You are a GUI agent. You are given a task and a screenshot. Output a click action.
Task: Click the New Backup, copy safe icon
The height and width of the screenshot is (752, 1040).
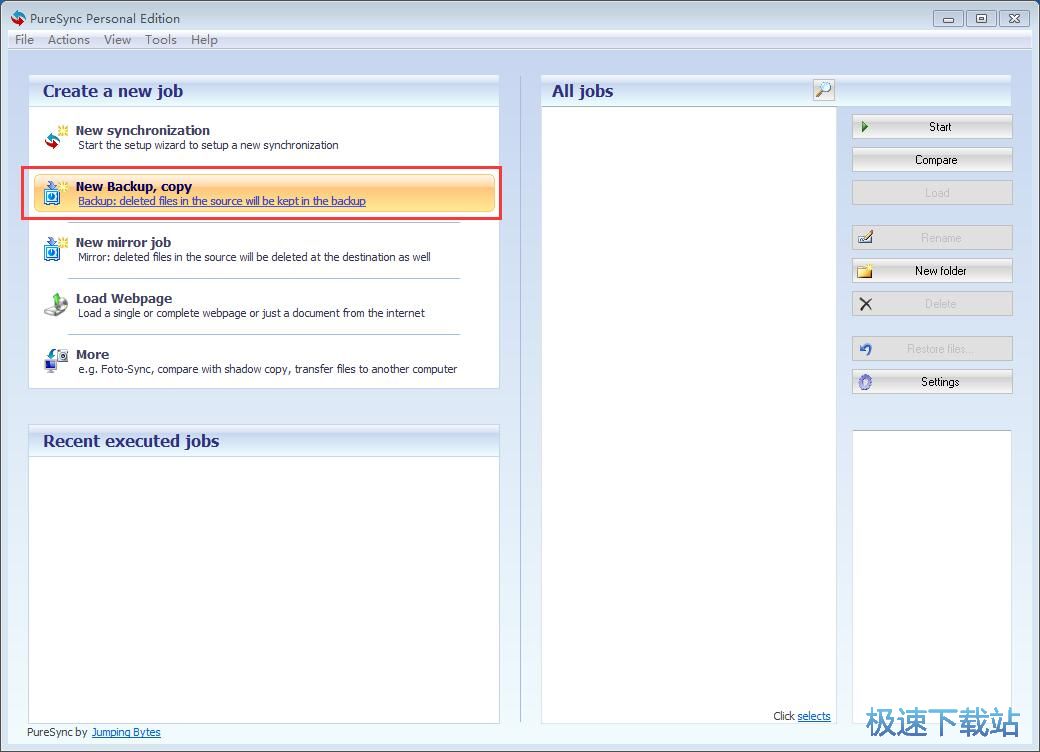(55, 193)
